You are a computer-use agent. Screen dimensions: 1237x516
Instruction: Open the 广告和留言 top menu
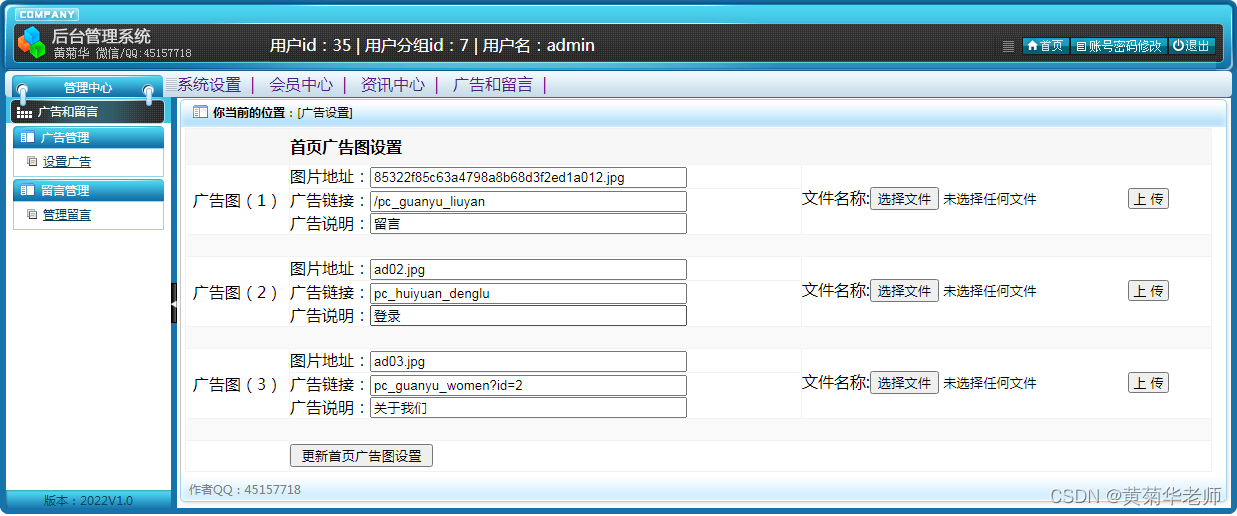(493, 85)
